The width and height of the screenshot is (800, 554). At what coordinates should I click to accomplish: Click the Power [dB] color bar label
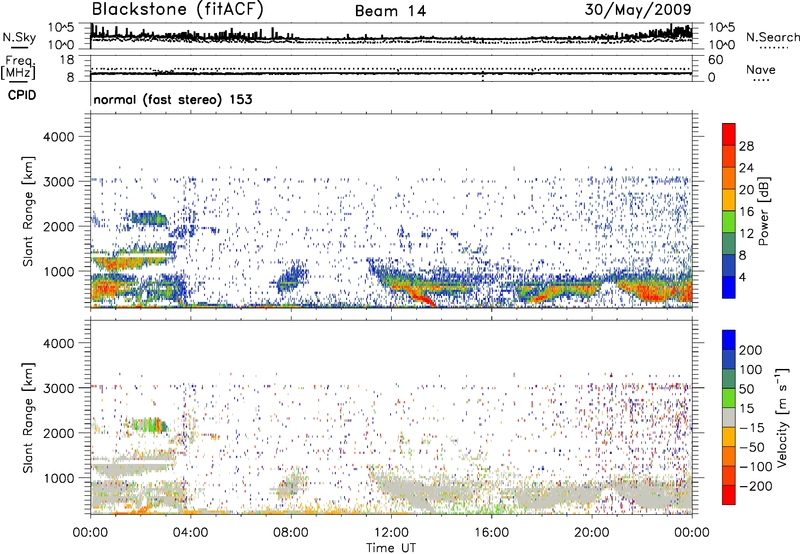coord(763,211)
